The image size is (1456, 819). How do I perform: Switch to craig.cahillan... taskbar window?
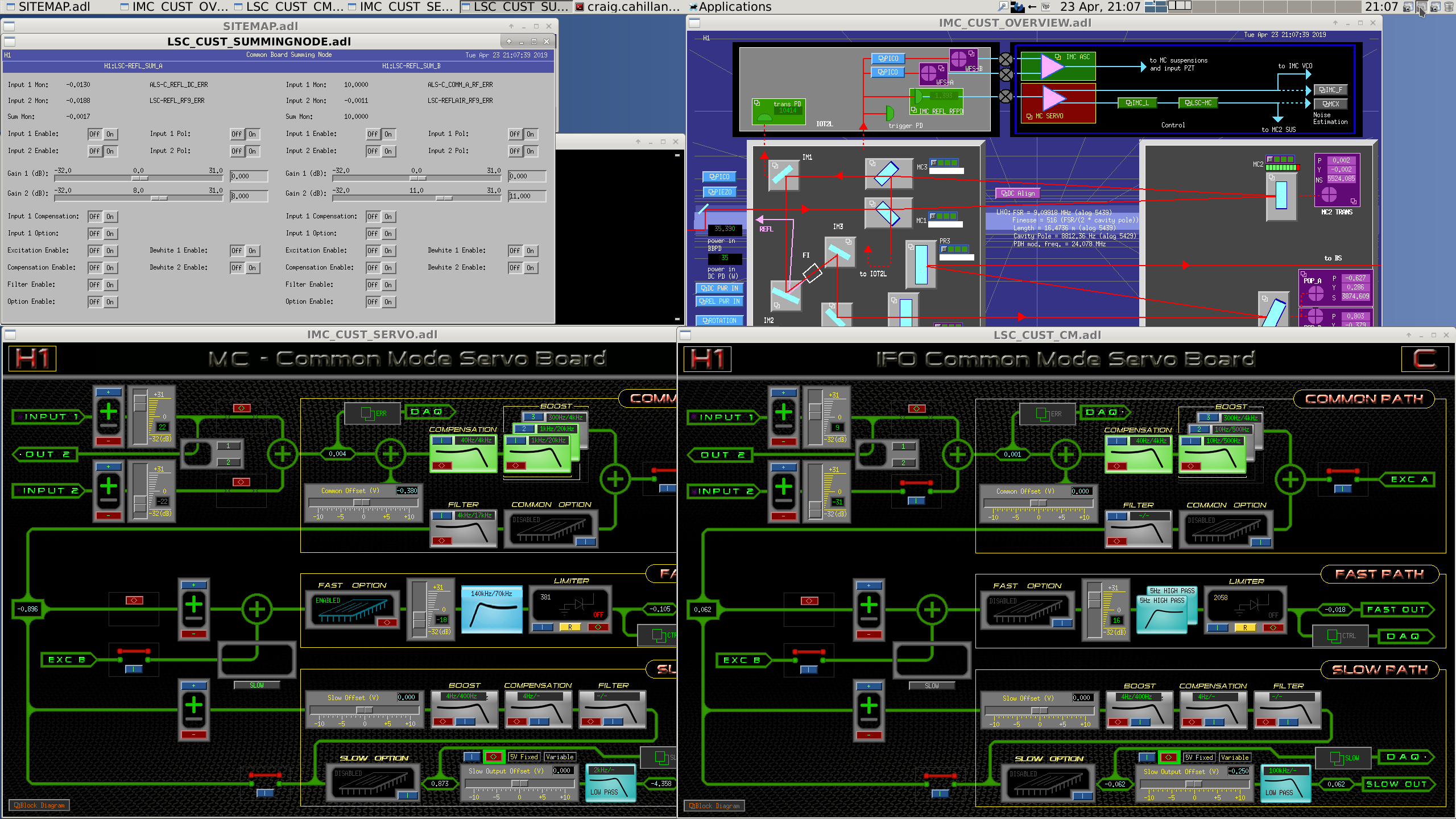pyautogui.click(x=628, y=7)
